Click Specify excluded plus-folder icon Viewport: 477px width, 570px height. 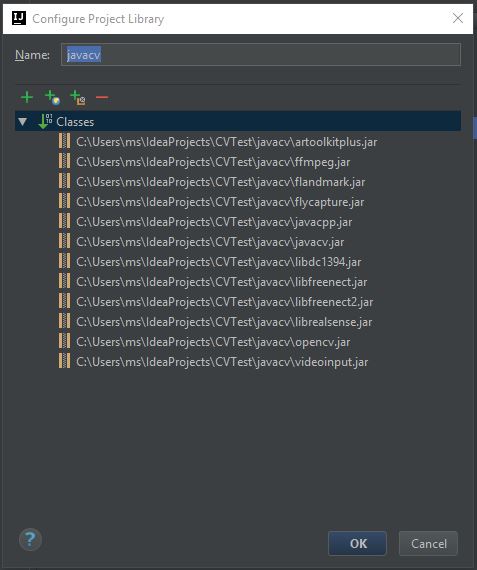click(x=78, y=97)
